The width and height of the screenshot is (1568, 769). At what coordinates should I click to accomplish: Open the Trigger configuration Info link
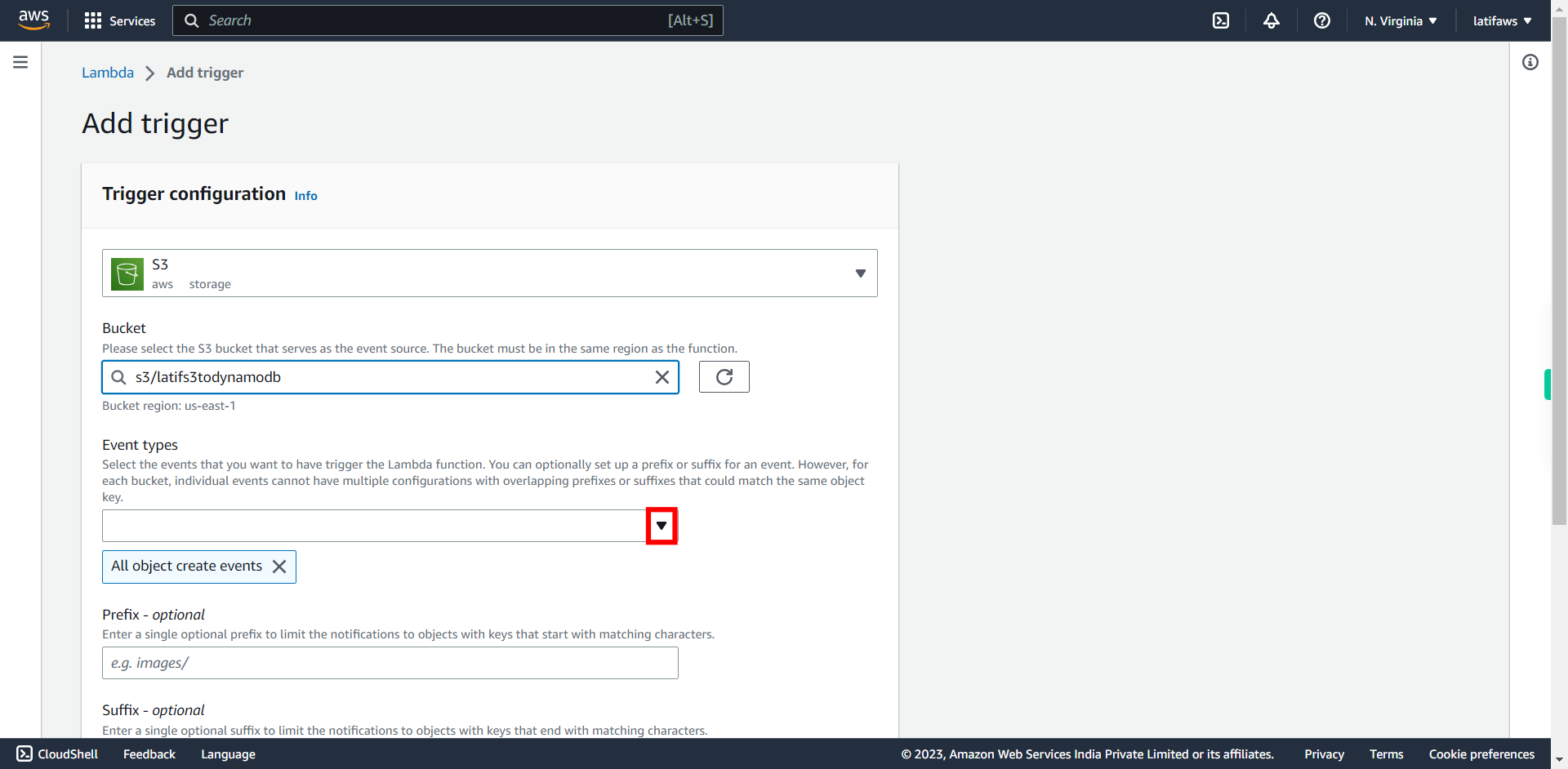click(x=305, y=196)
